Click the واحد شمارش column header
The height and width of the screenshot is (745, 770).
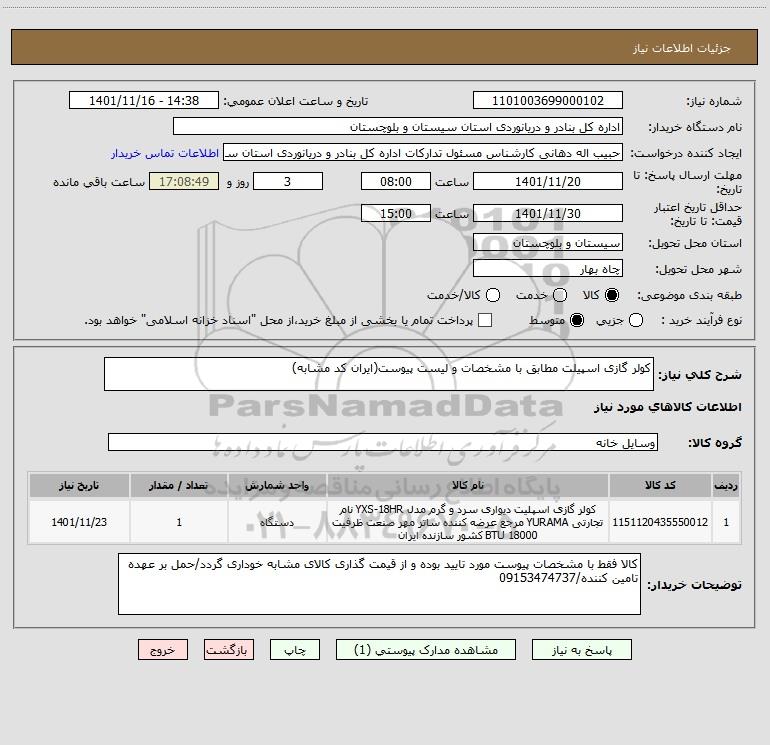(x=277, y=485)
